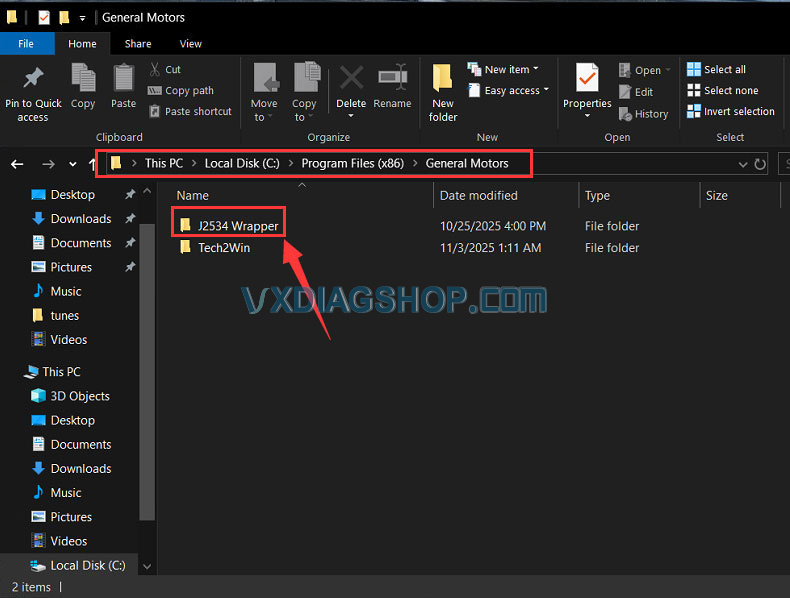Open the Move to menu

(264, 93)
